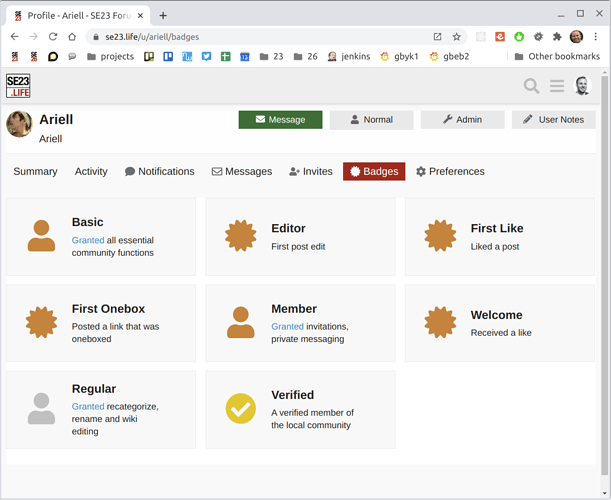Open the Basic badge title
Image resolution: width=611 pixels, height=500 pixels.
[88, 222]
